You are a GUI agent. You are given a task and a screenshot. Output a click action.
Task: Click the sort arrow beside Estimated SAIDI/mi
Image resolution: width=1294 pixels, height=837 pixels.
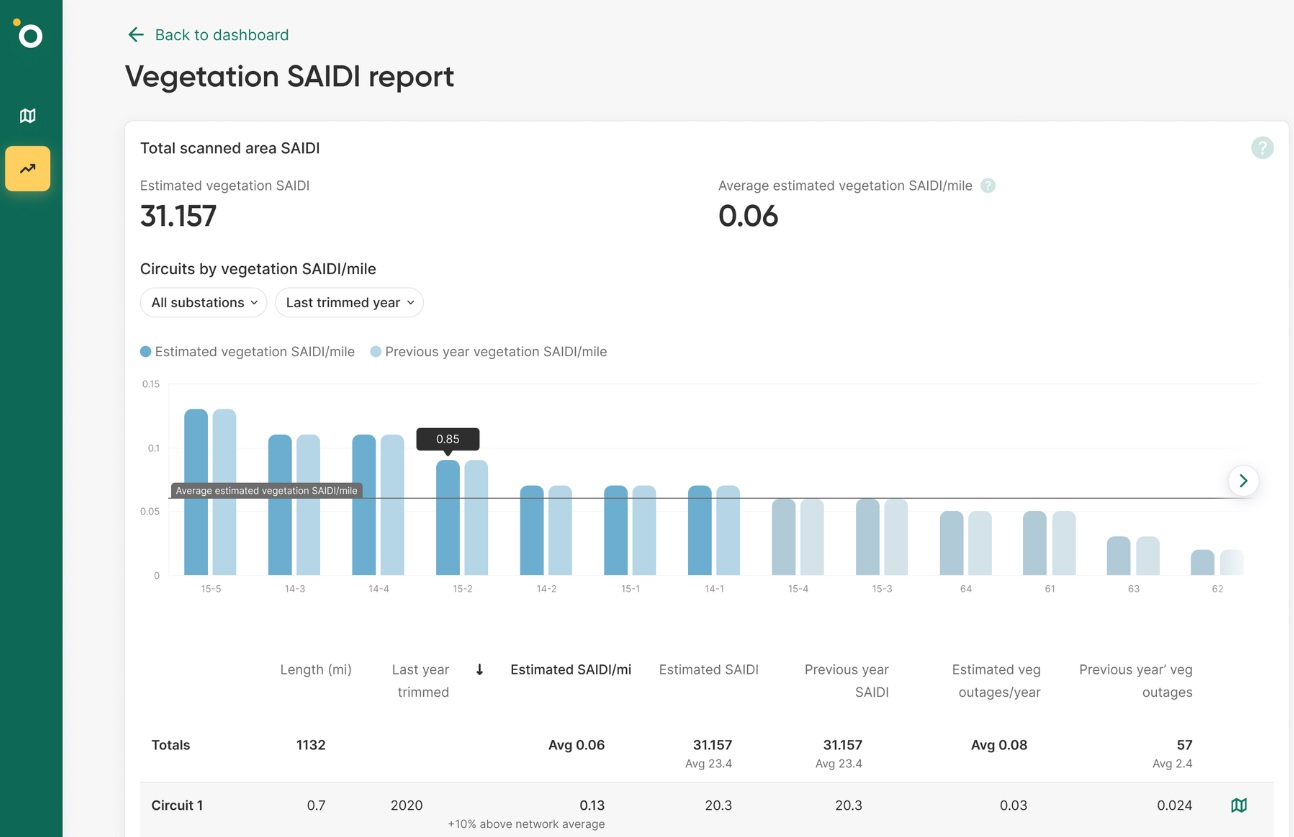[480, 670]
